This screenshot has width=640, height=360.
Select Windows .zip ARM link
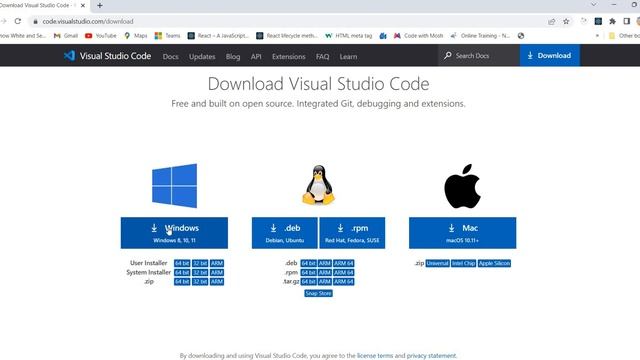click(217, 282)
